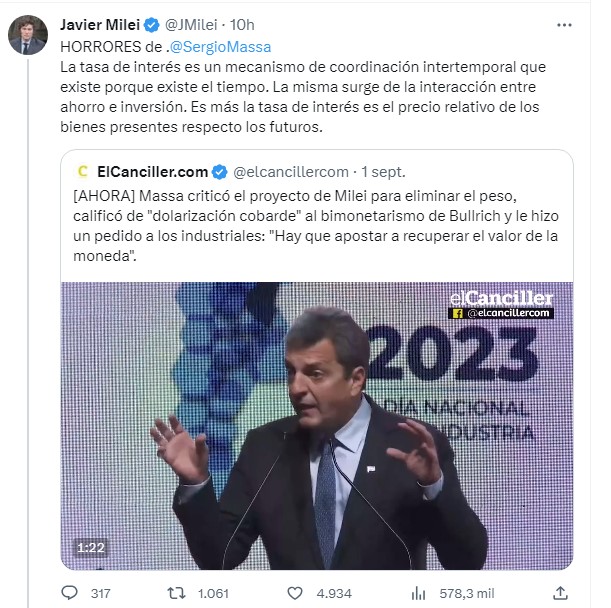Retweet this post using the arrows icon

click(176, 593)
